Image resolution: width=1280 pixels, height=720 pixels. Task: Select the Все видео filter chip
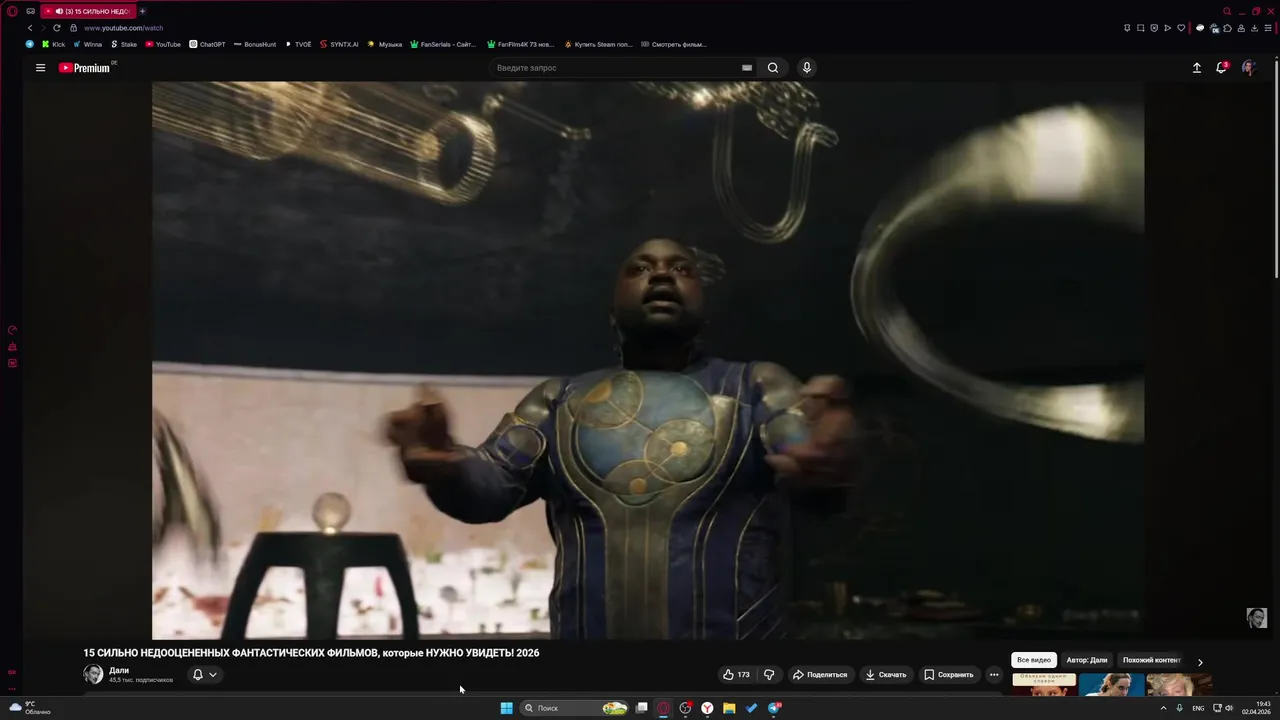(1034, 660)
